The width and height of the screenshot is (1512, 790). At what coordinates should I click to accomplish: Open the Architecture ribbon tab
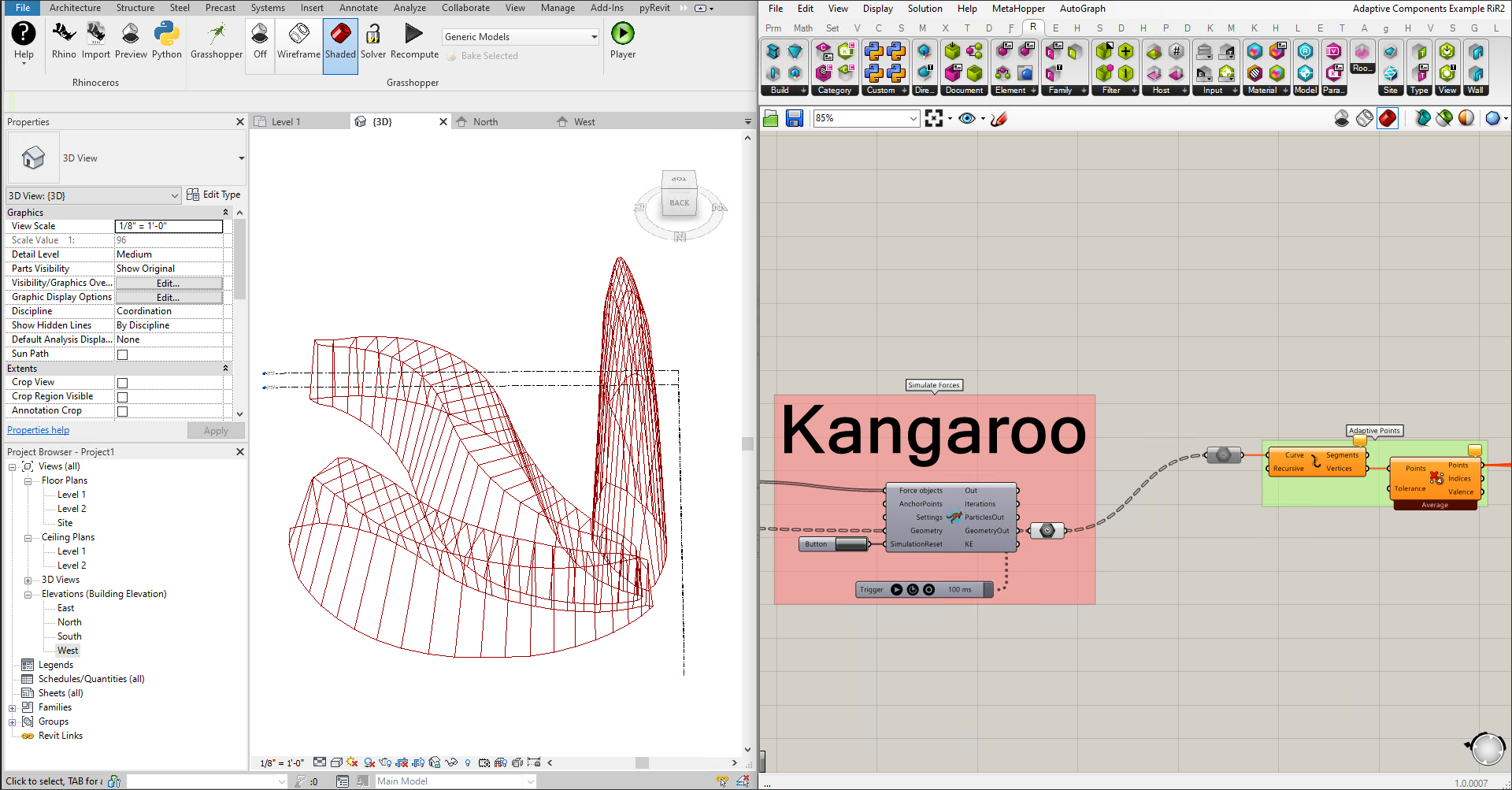[75, 8]
